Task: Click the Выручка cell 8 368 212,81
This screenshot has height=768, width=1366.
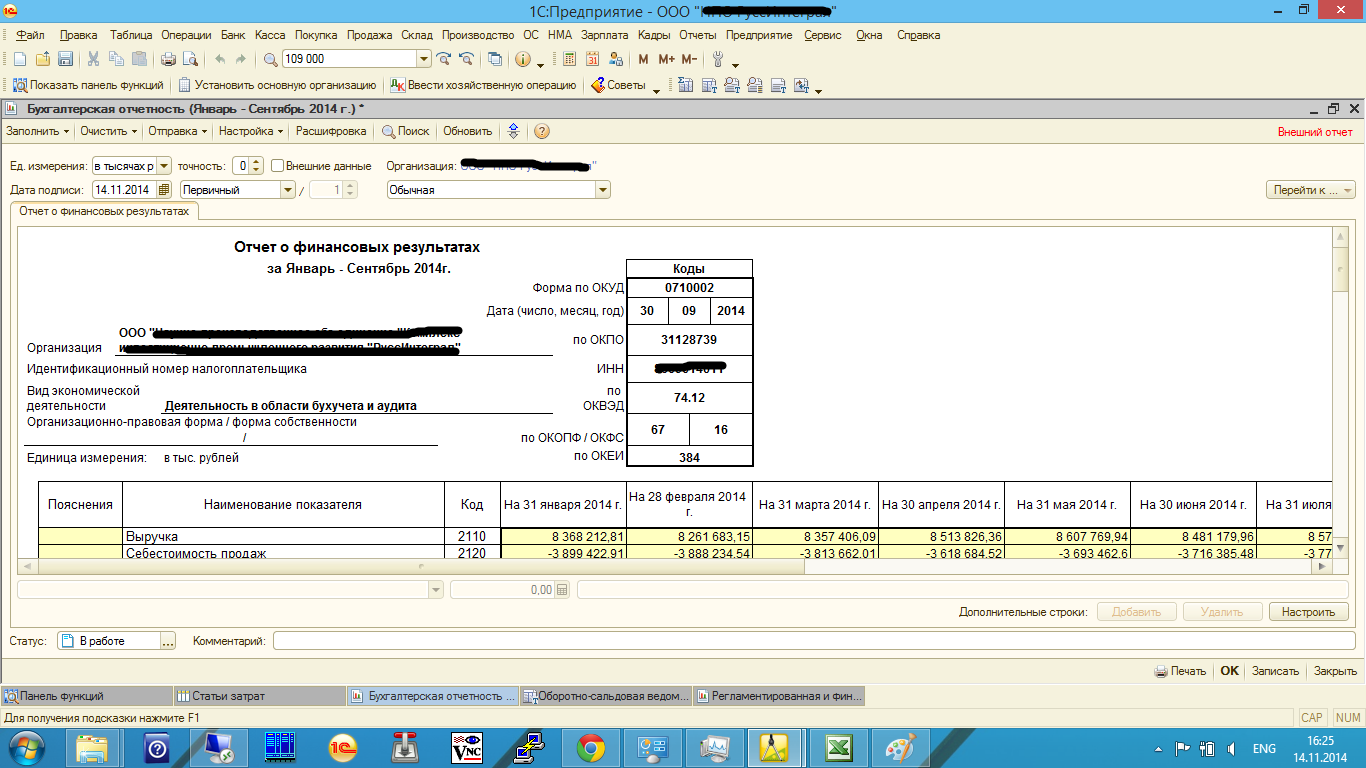Action: (x=564, y=536)
